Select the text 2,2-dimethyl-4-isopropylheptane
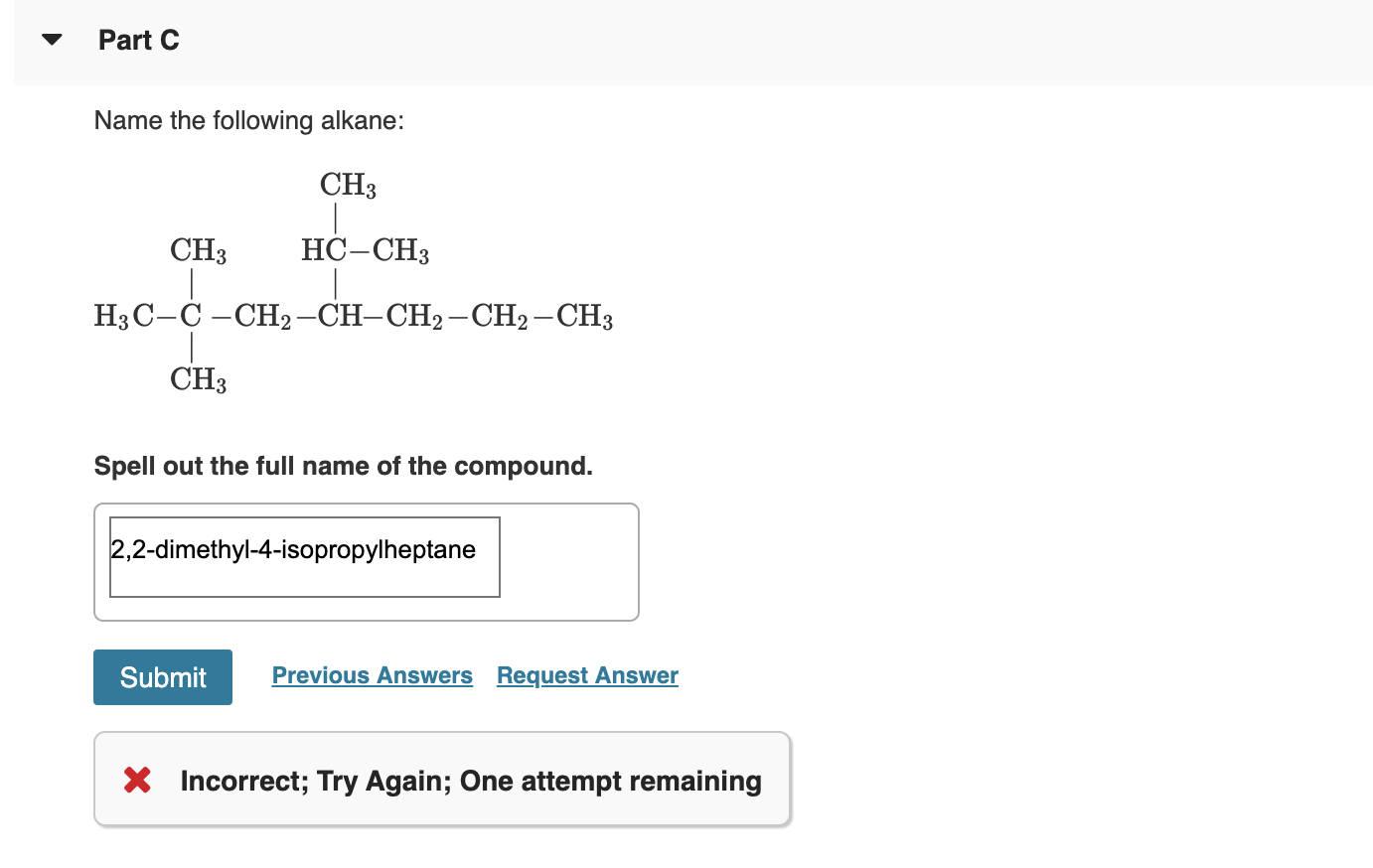Screen dimensions: 1373x868 [x=293, y=549]
